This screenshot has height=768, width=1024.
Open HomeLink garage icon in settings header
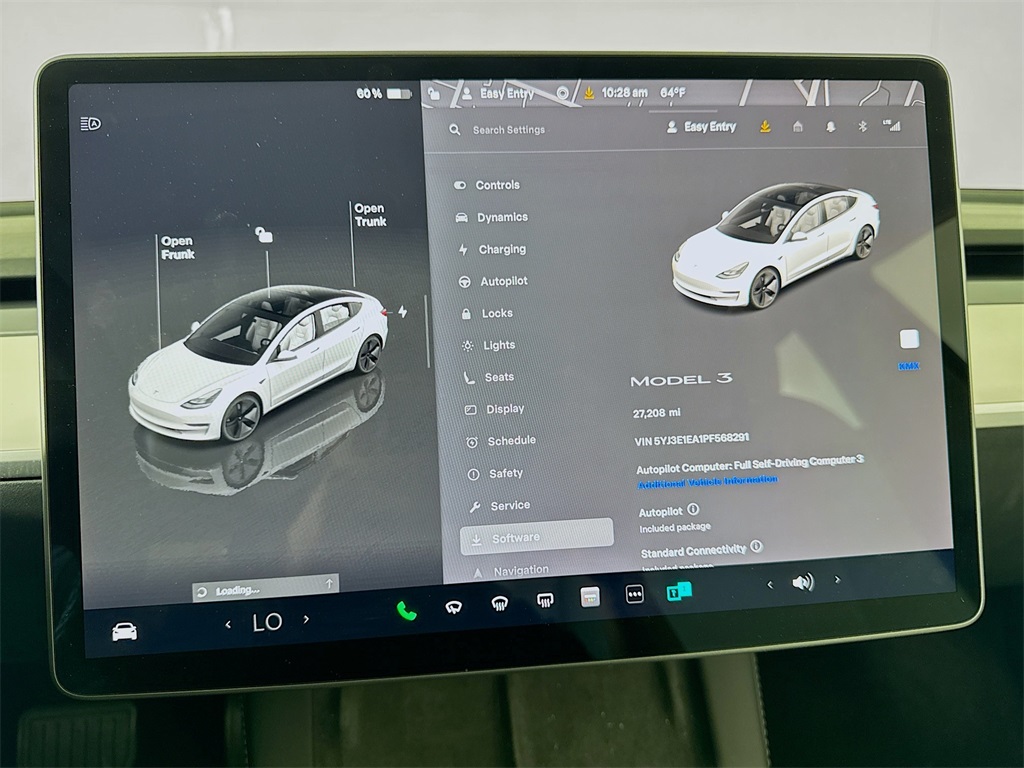[x=797, y=127]
